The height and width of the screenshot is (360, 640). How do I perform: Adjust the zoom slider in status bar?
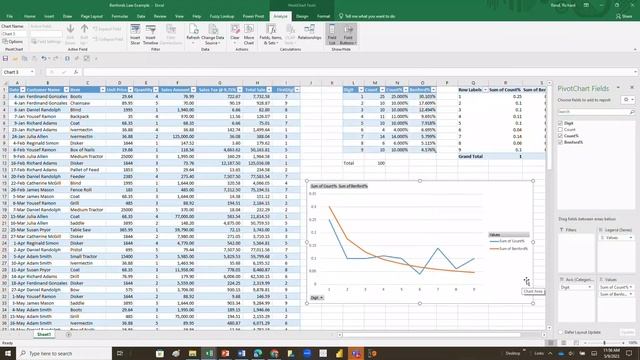pyautogui.click(x=604, y=343)
